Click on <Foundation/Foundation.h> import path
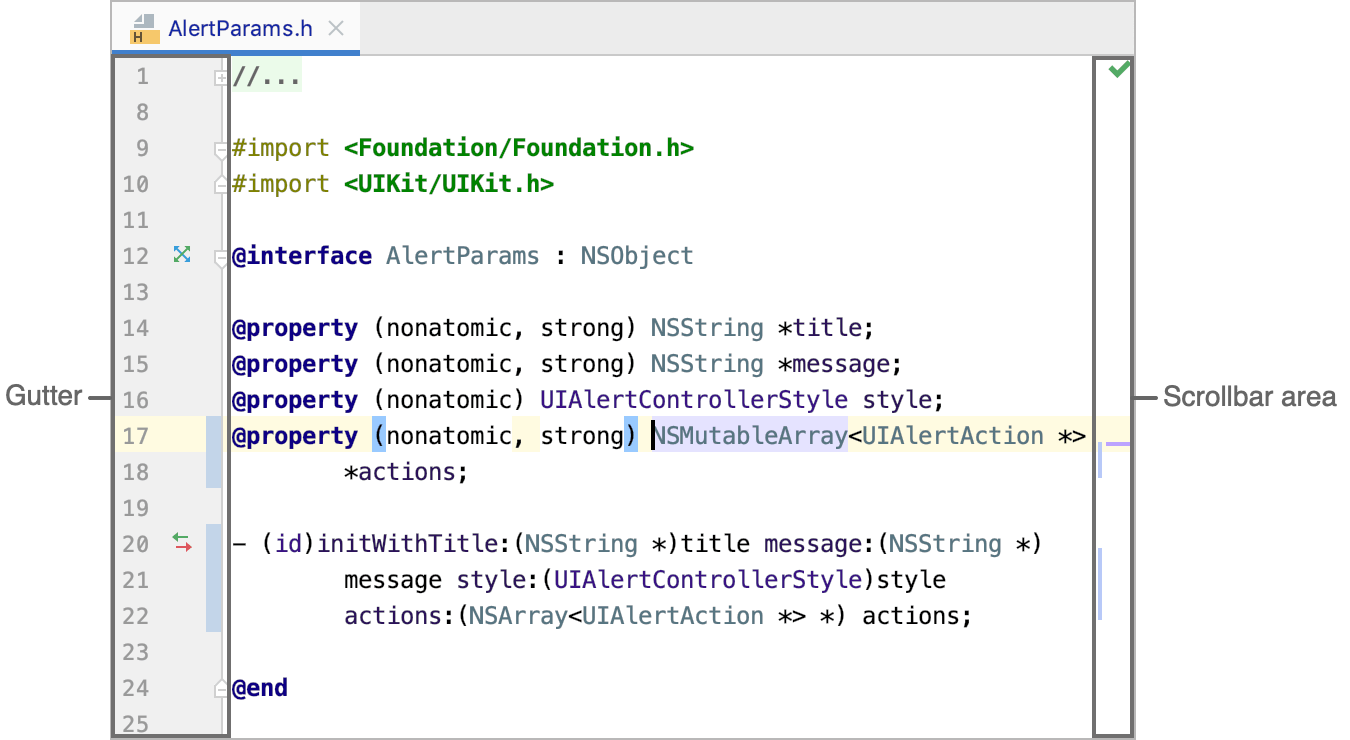Image resolution: width=1350 pixels, height=740 pixels. pyautogui.click(x=519, y=148)
